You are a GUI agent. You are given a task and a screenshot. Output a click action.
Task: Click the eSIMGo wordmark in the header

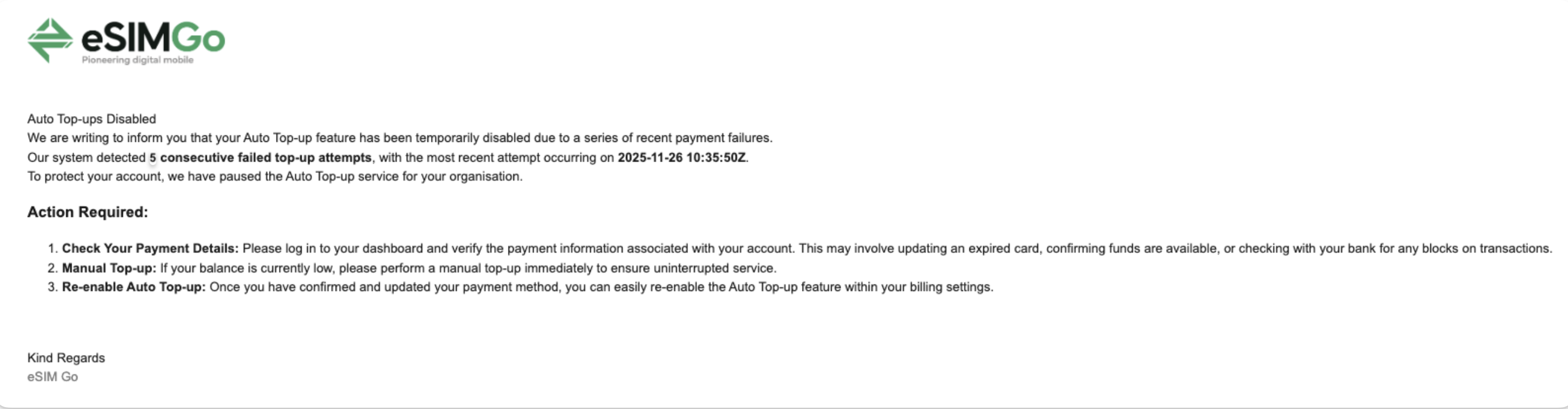point(153,39)
